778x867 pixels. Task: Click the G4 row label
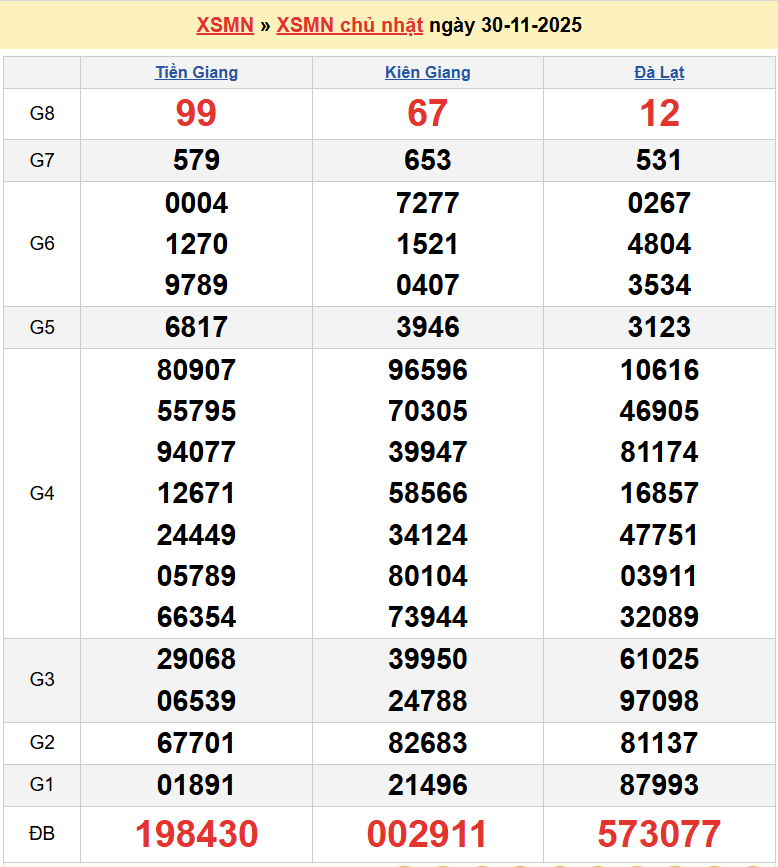point(42,493)
